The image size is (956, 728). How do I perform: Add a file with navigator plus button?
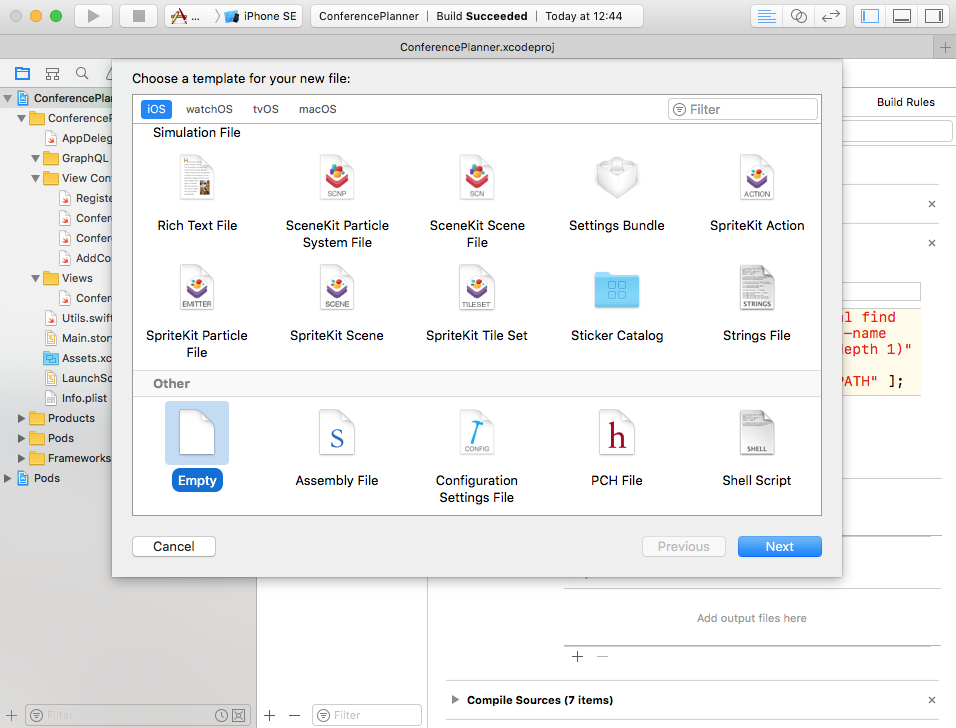pyautogui.click(x=12, y=715)
